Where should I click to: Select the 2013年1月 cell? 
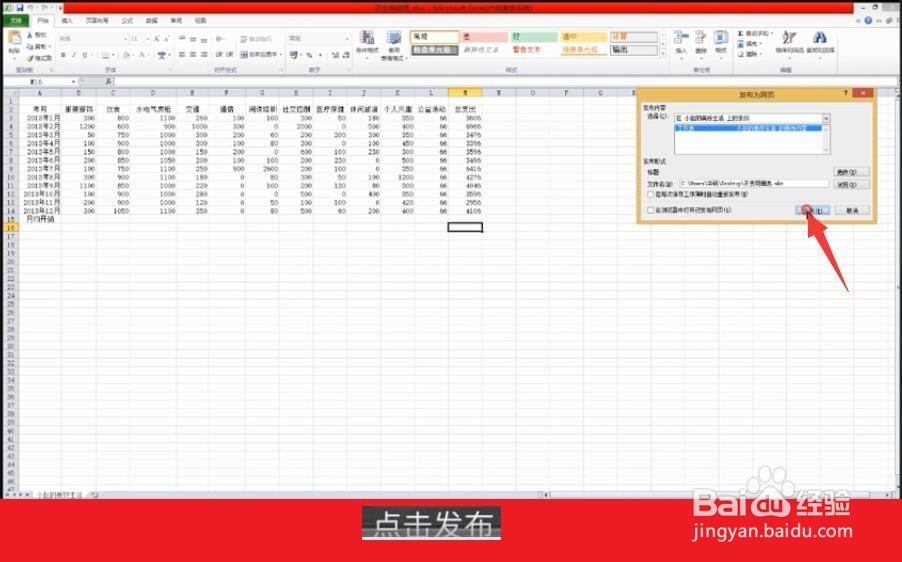40,118
